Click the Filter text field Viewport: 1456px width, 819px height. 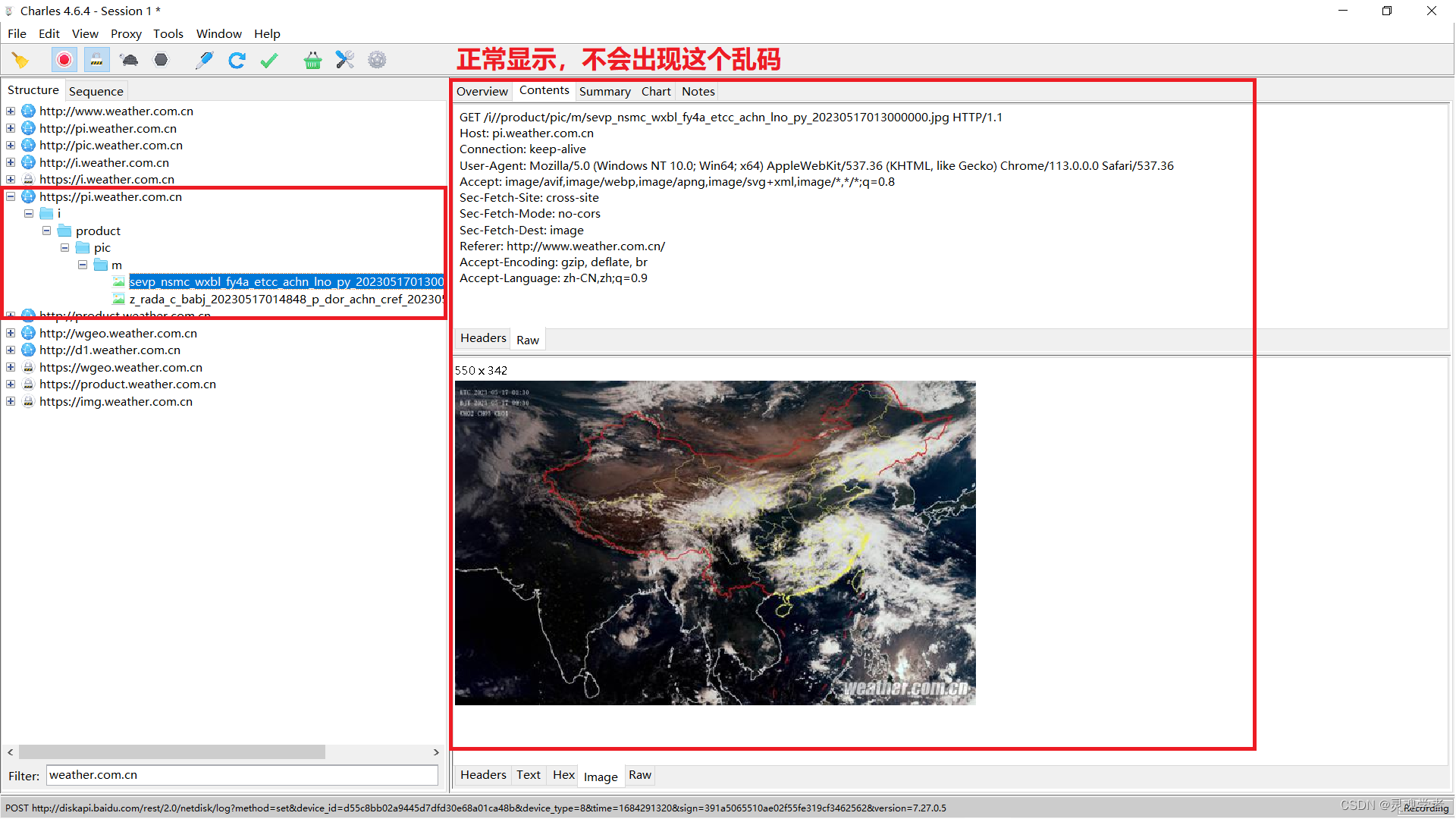coord(242,775)
